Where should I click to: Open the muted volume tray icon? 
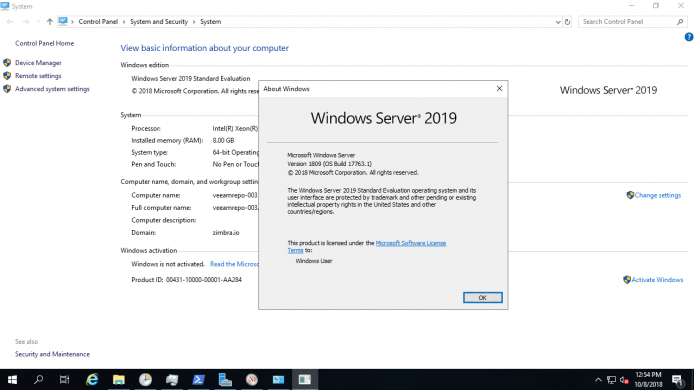tap(625, 380)
